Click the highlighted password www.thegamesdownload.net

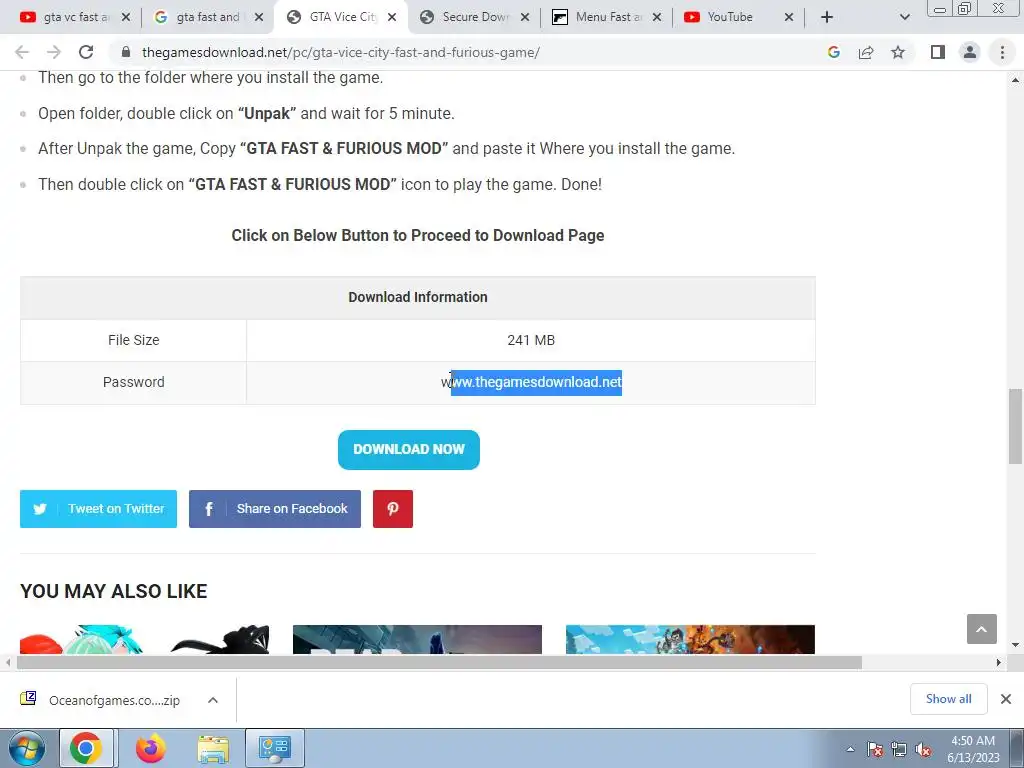pos(536,382)
